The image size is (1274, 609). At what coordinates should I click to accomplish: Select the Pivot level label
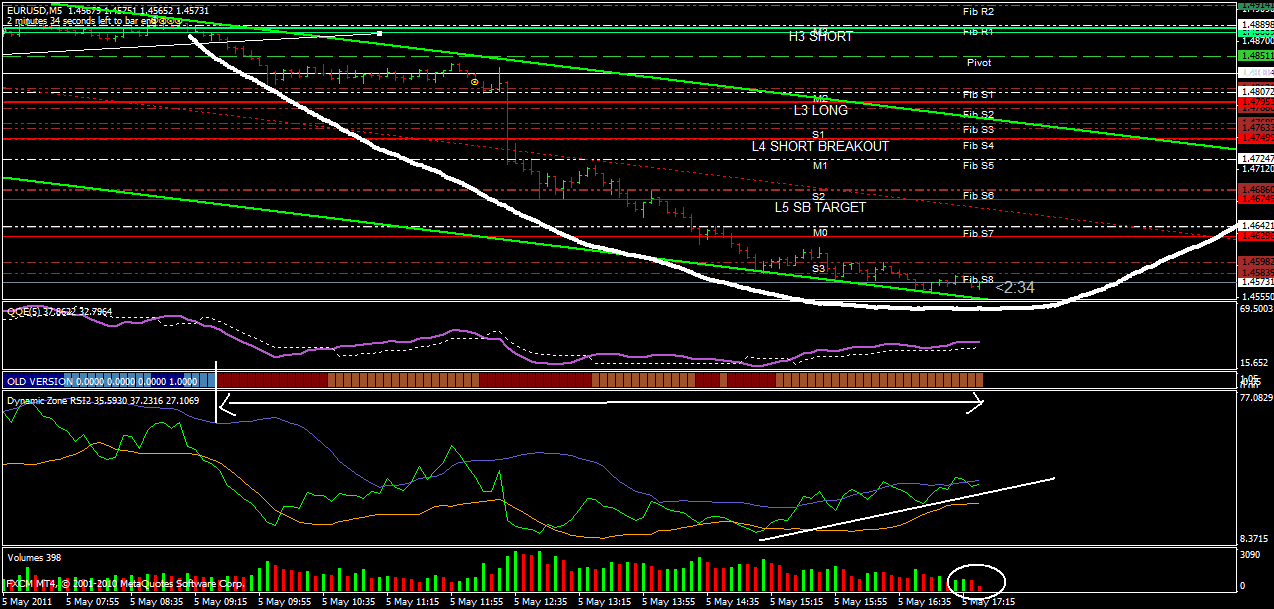point(979,62)
